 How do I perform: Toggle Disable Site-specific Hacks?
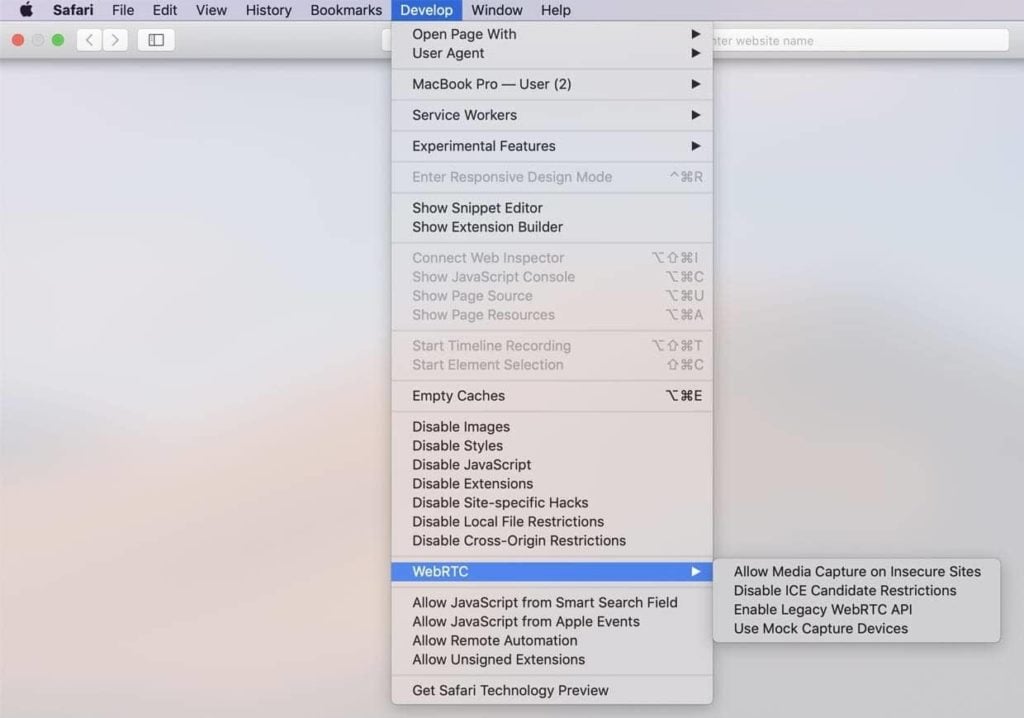pyautogui.click(x=552, y=502)
